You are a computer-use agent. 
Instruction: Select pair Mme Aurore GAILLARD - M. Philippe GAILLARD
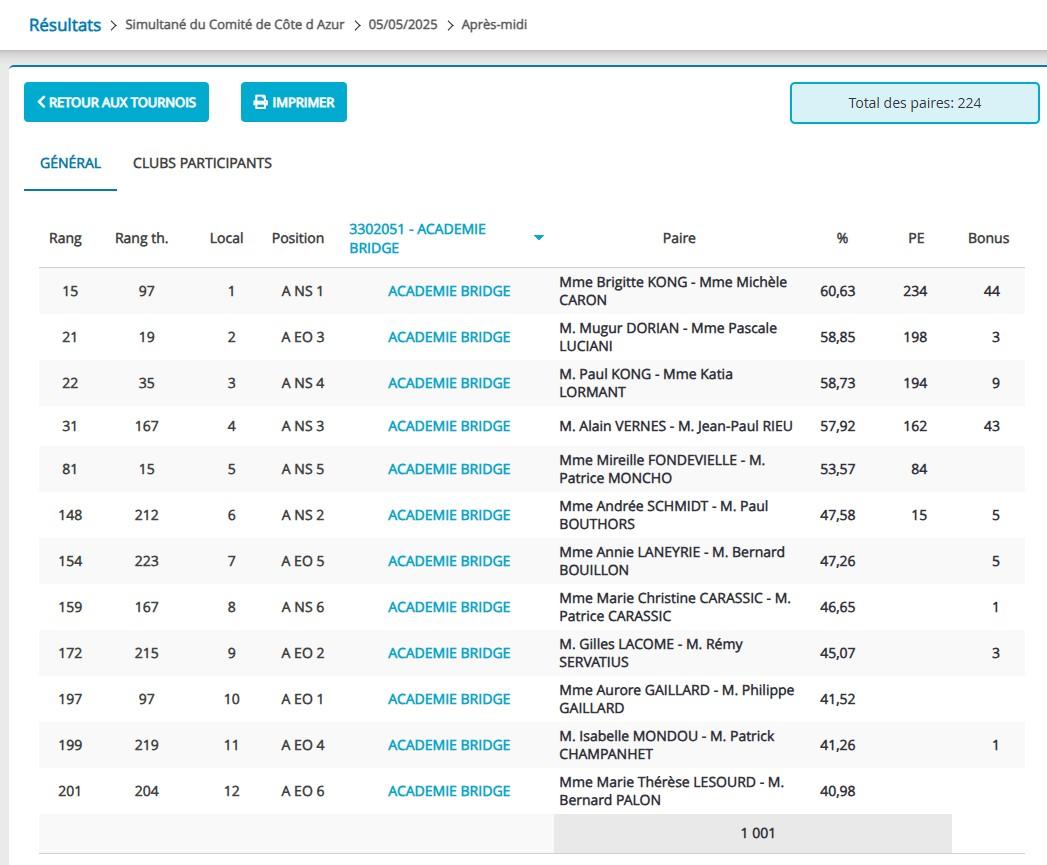coord(676,699)
